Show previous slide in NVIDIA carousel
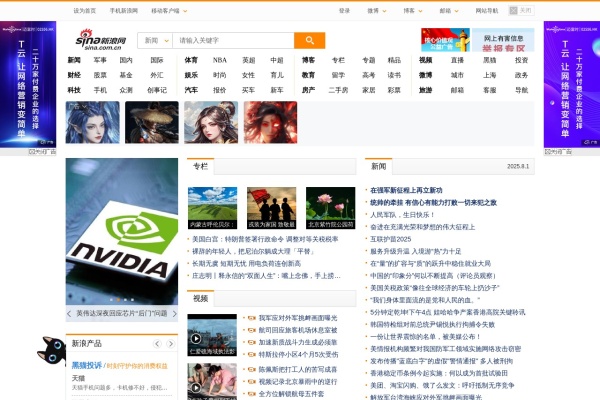This screenshot has height=400, width=600. click(69, 314)
